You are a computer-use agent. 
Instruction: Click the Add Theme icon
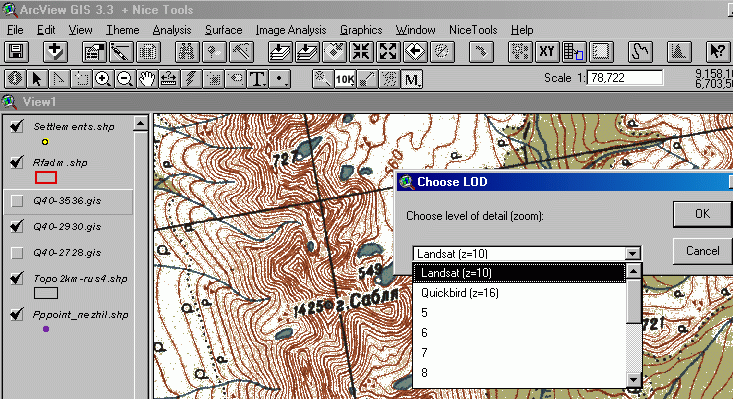coord(55,52)
